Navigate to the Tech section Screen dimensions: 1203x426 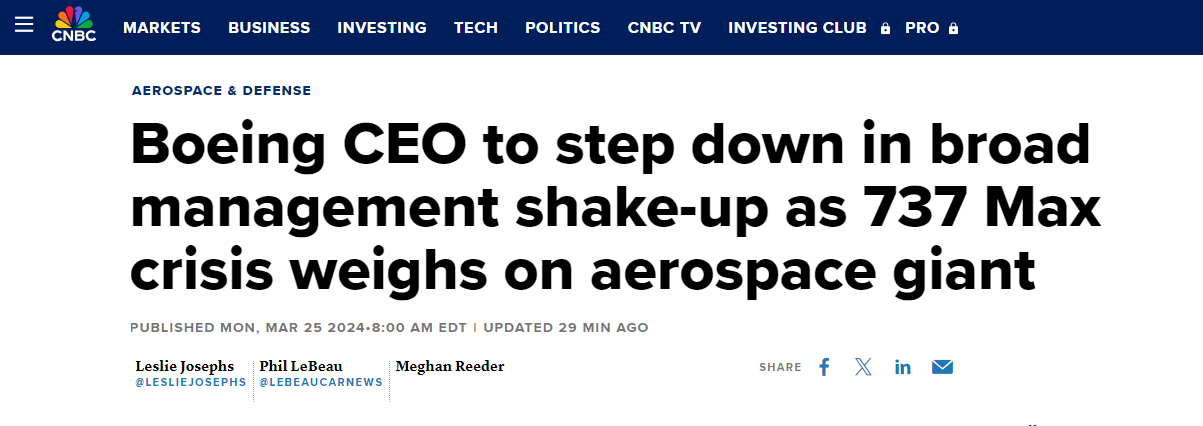476,28
